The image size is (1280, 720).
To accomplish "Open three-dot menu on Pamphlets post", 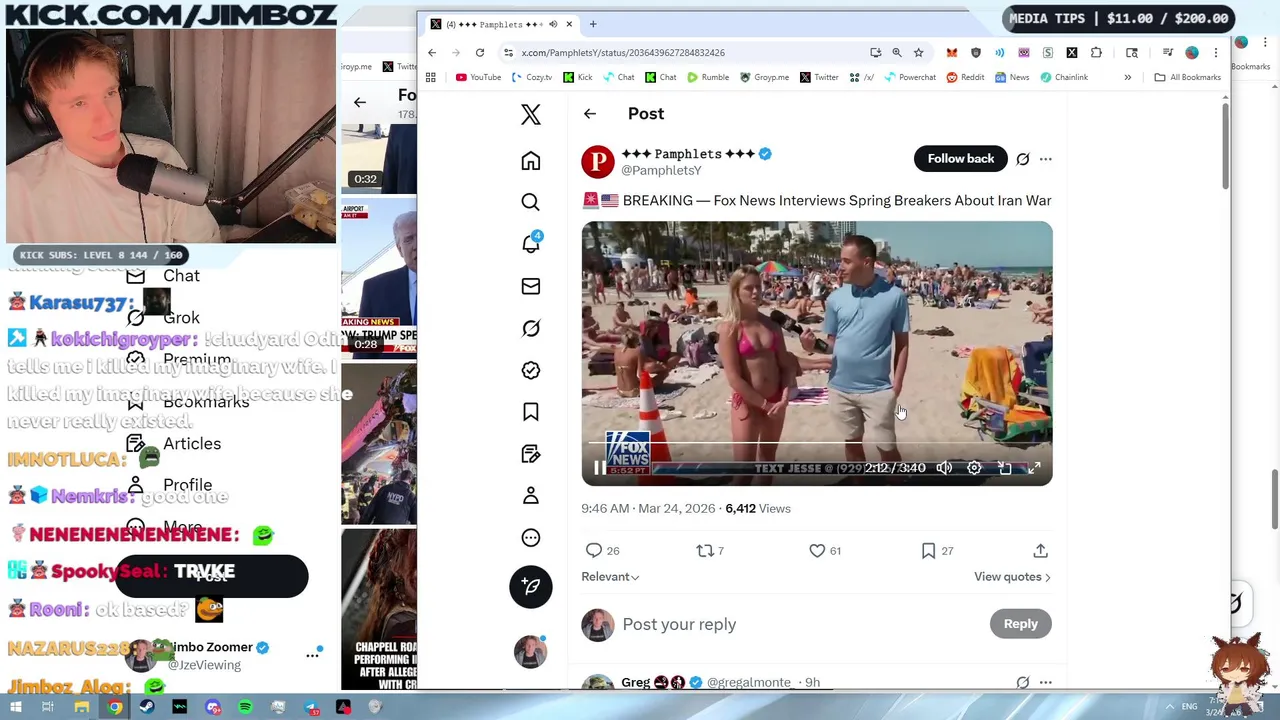I will click(1046, 159).
